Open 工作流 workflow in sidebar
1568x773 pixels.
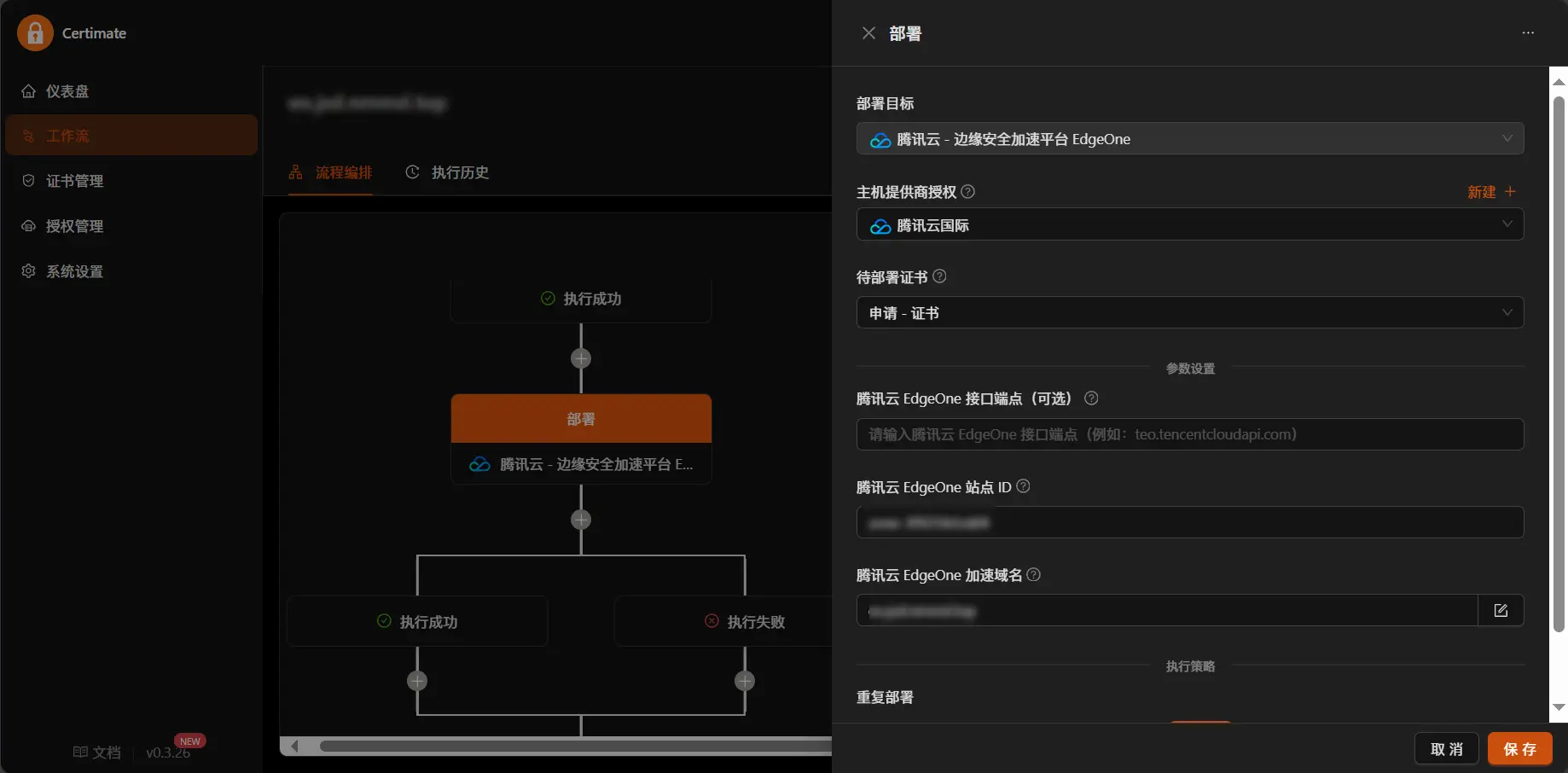pos(131,136)
